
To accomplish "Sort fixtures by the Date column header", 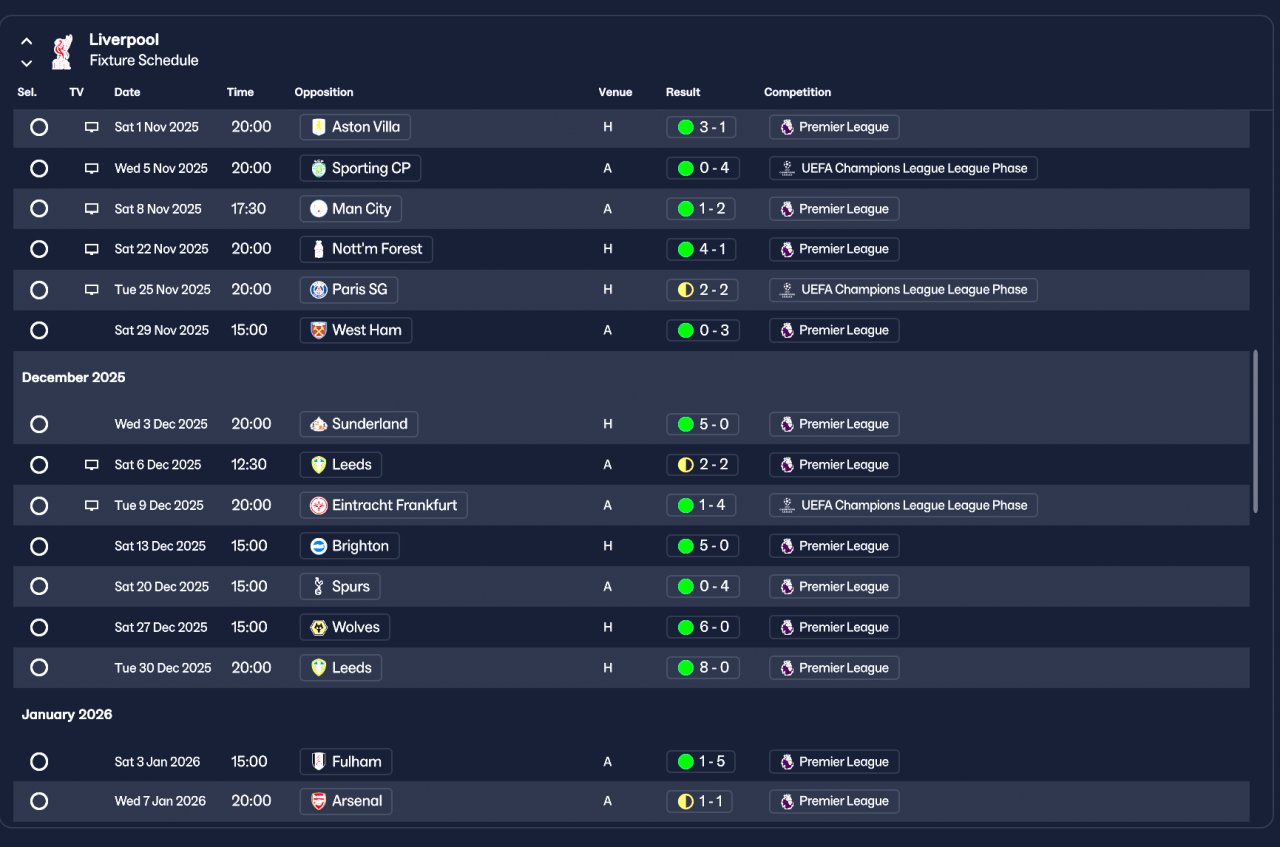I will click(x=127, y=92).
